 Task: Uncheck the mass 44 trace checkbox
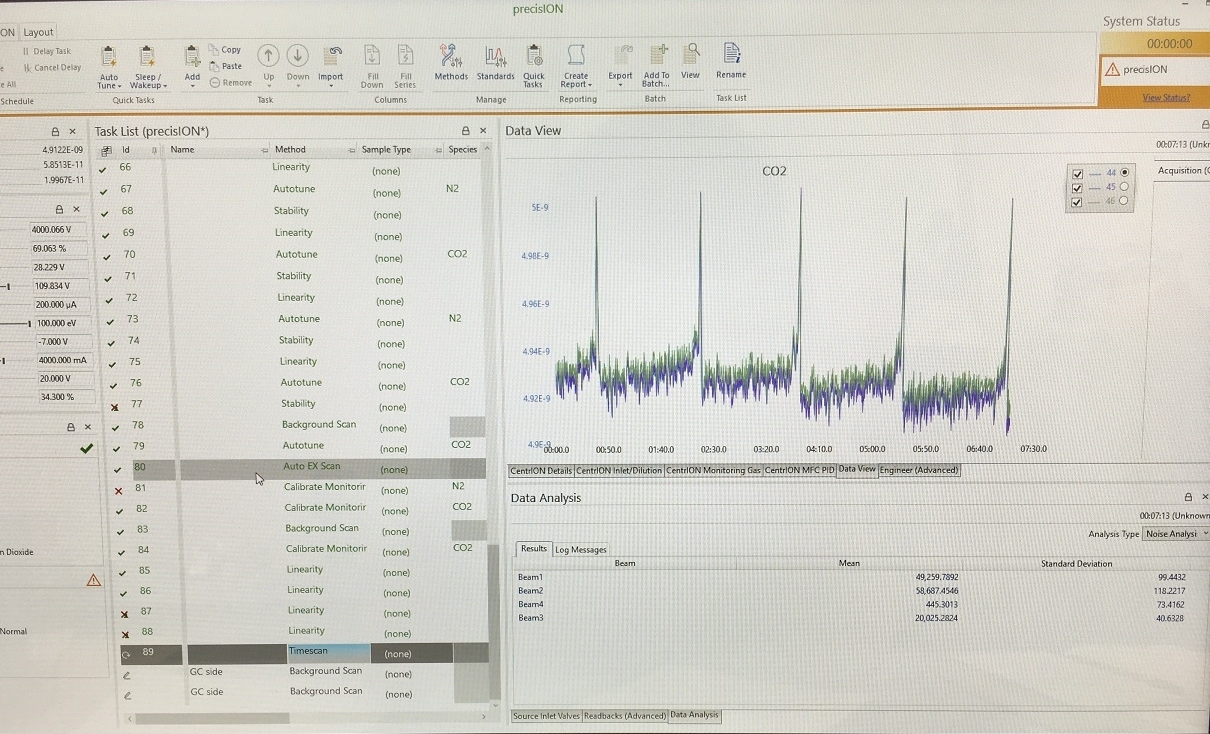(1077, 173)
